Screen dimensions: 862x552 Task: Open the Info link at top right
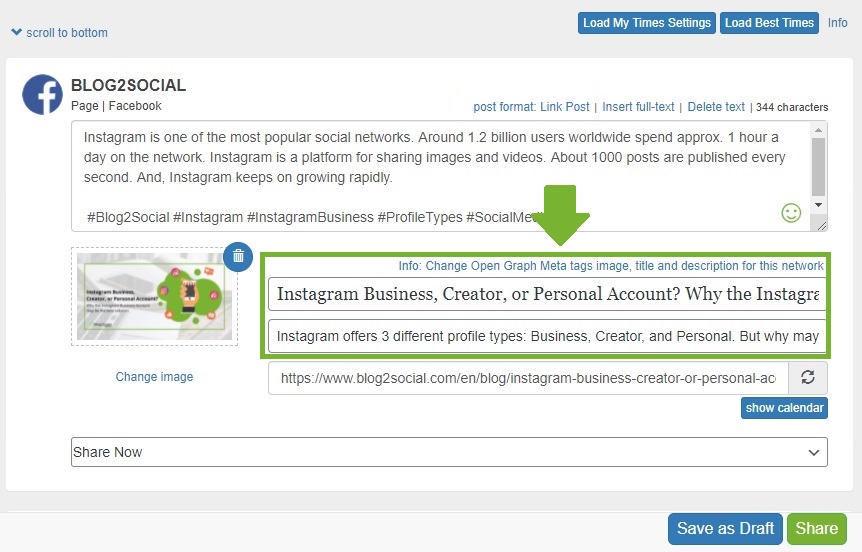pos(837,23)
